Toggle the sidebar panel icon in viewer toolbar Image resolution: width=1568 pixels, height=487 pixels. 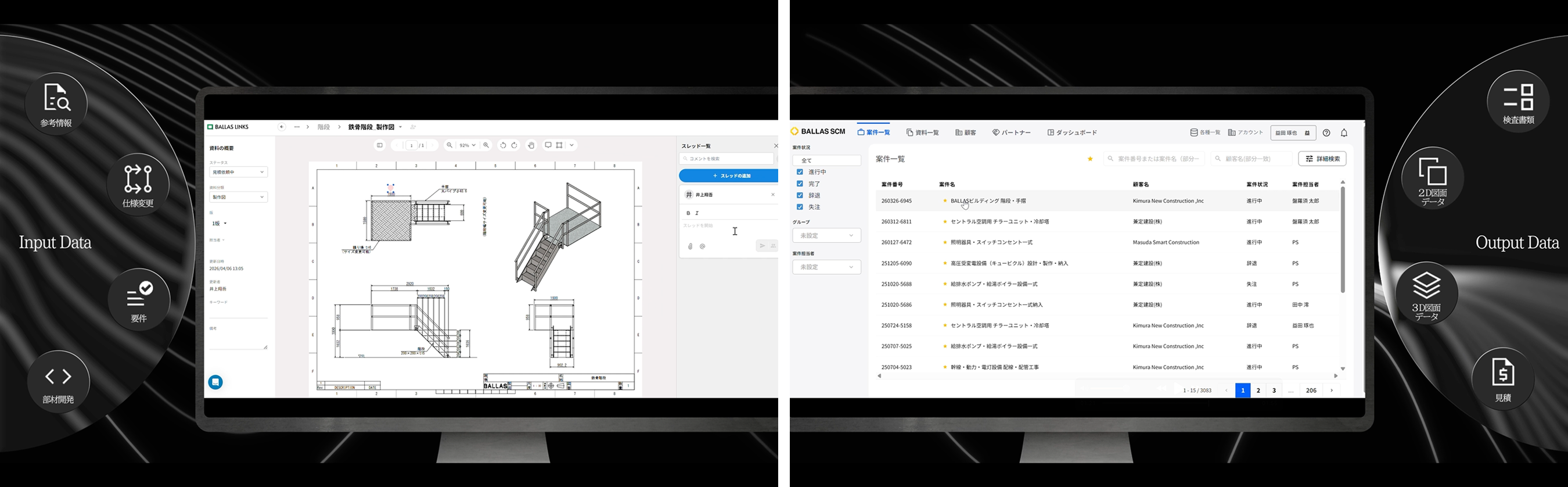click(380, 145)
